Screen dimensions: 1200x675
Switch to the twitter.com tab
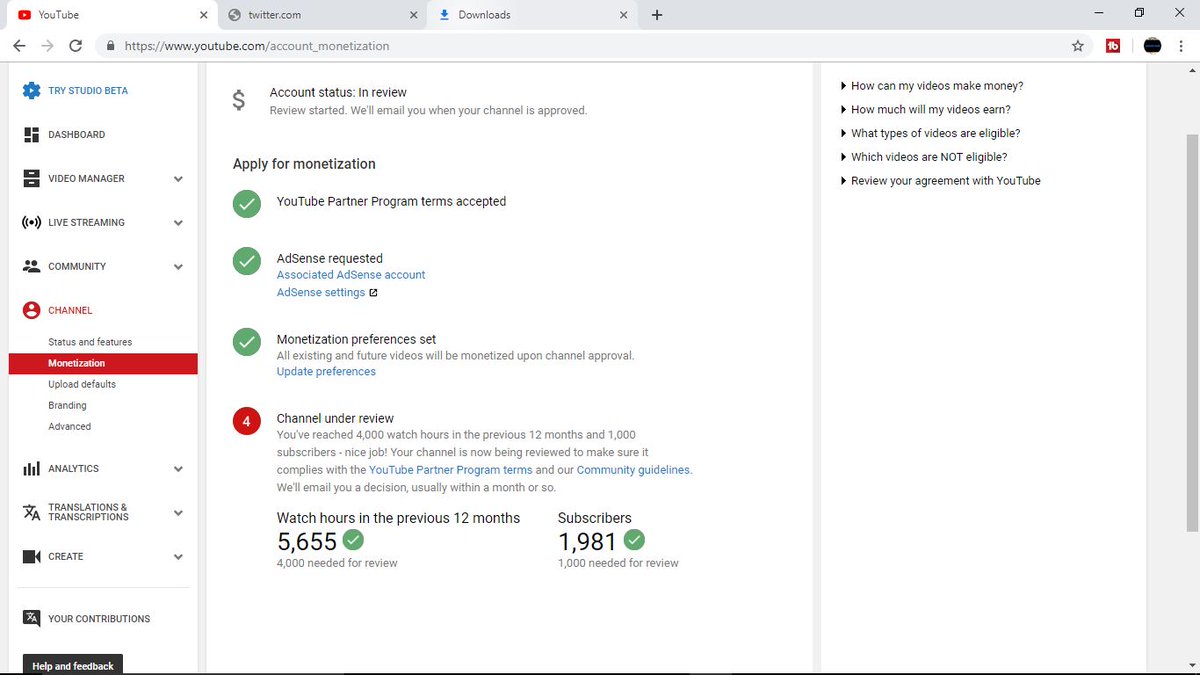320,15
